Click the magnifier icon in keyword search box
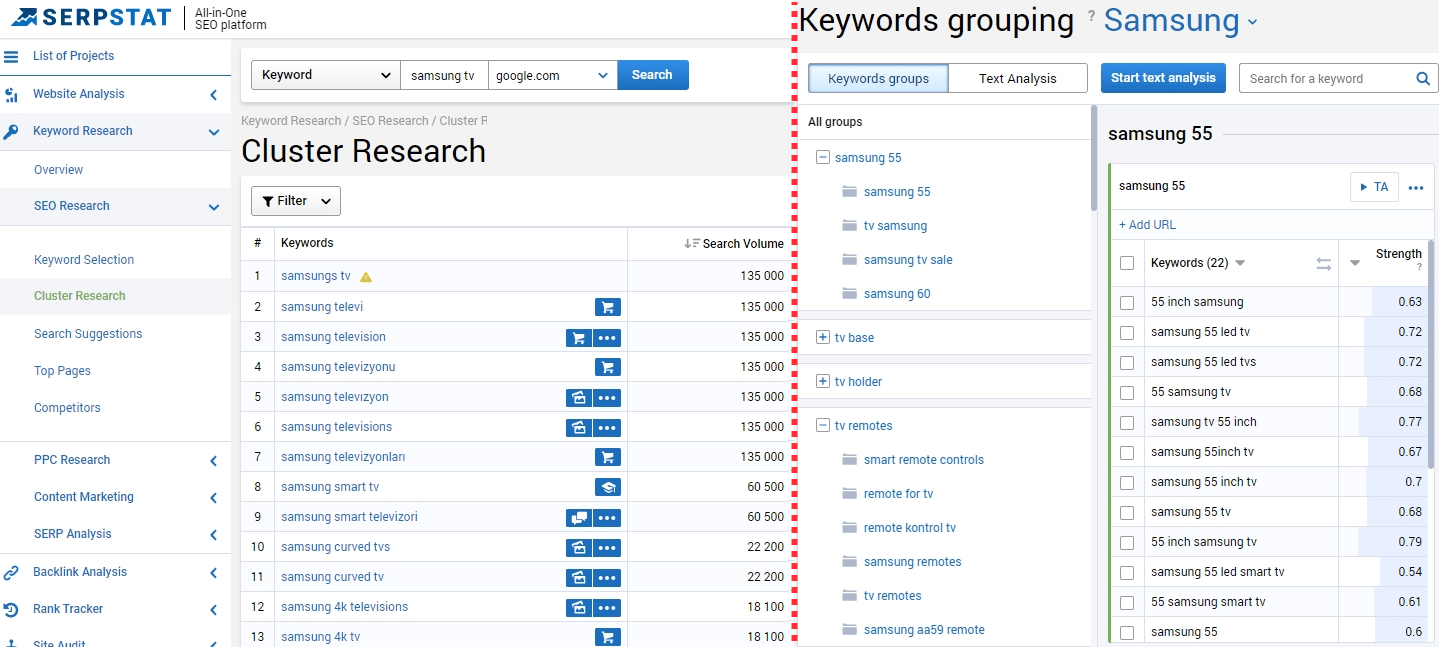The image size is (1439, 647). pyautogui.click(x=1423, y=79)
